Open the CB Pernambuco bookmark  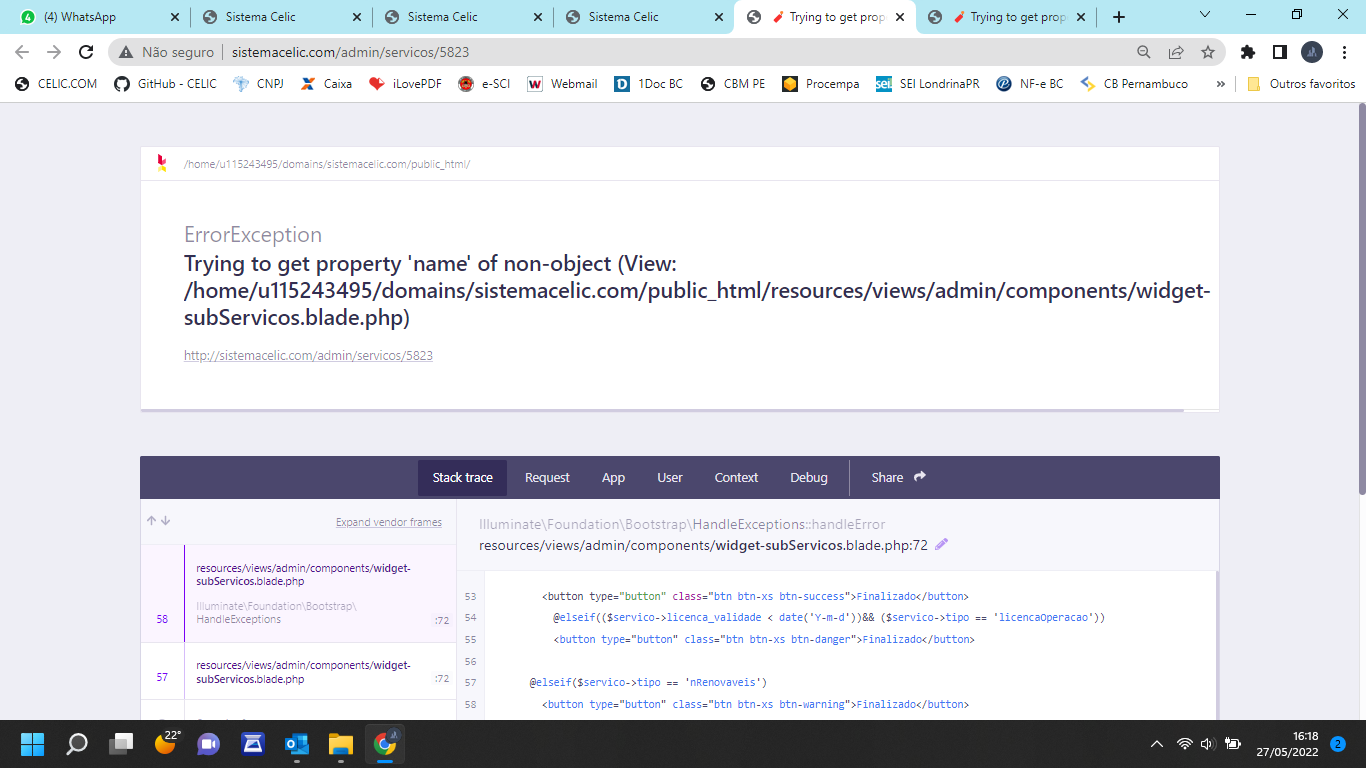point(1134,84)
